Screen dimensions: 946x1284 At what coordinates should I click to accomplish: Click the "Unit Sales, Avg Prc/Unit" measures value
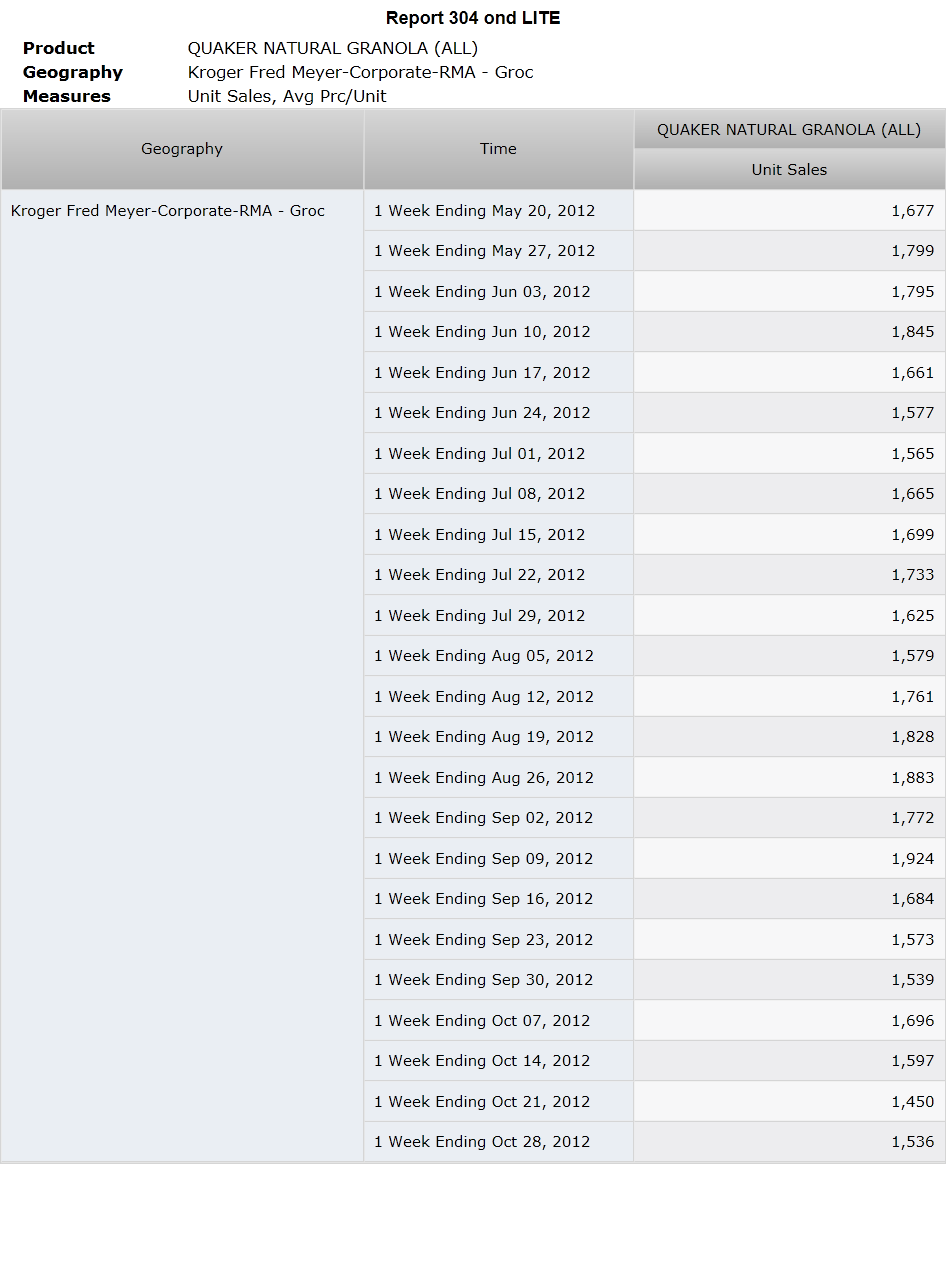287,96
